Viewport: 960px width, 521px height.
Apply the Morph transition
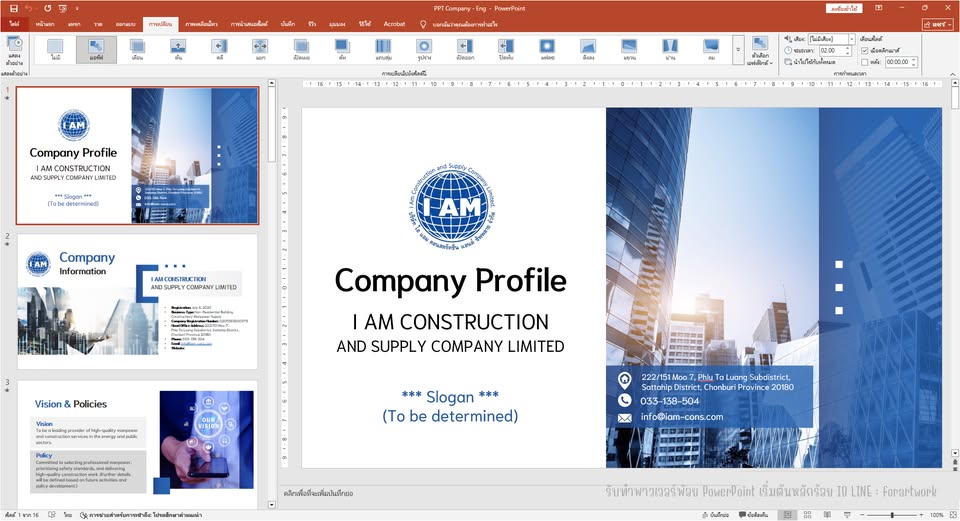[x=96, y=49]
